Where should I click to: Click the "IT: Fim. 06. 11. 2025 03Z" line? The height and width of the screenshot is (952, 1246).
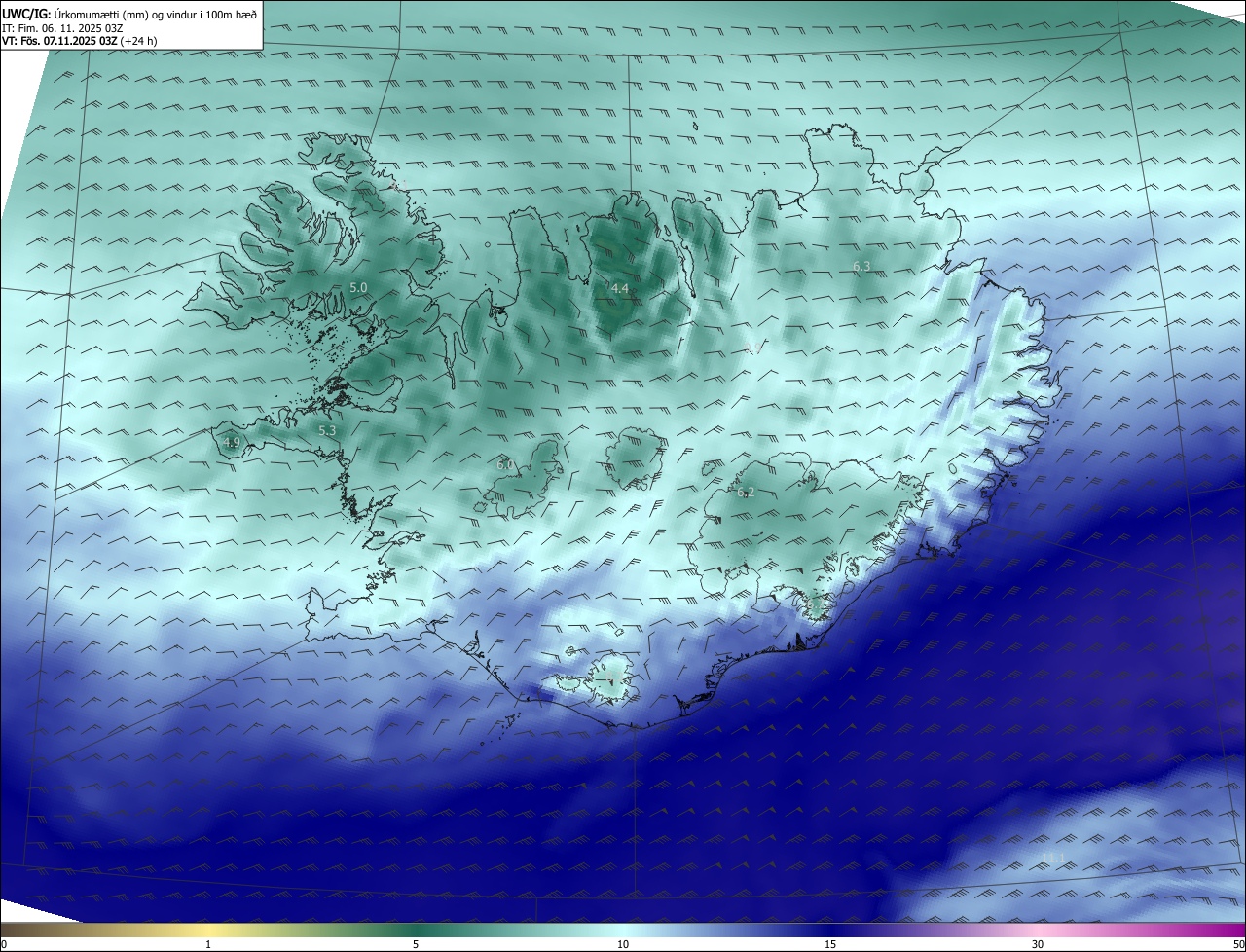(62, 28)
